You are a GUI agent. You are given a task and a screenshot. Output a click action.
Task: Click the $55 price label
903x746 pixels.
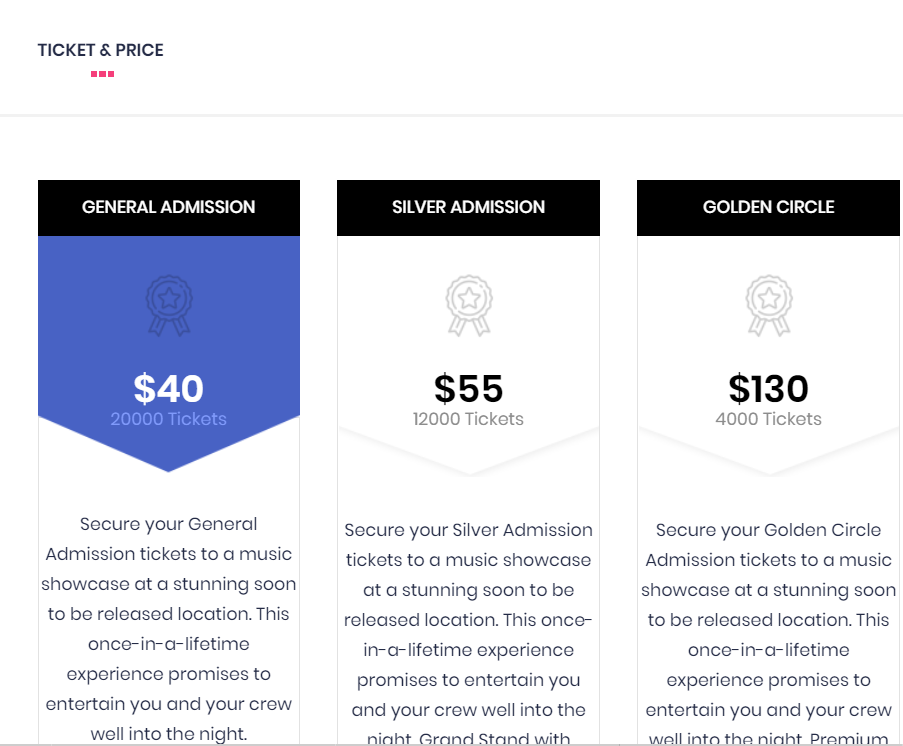click(x=468, y=388)
